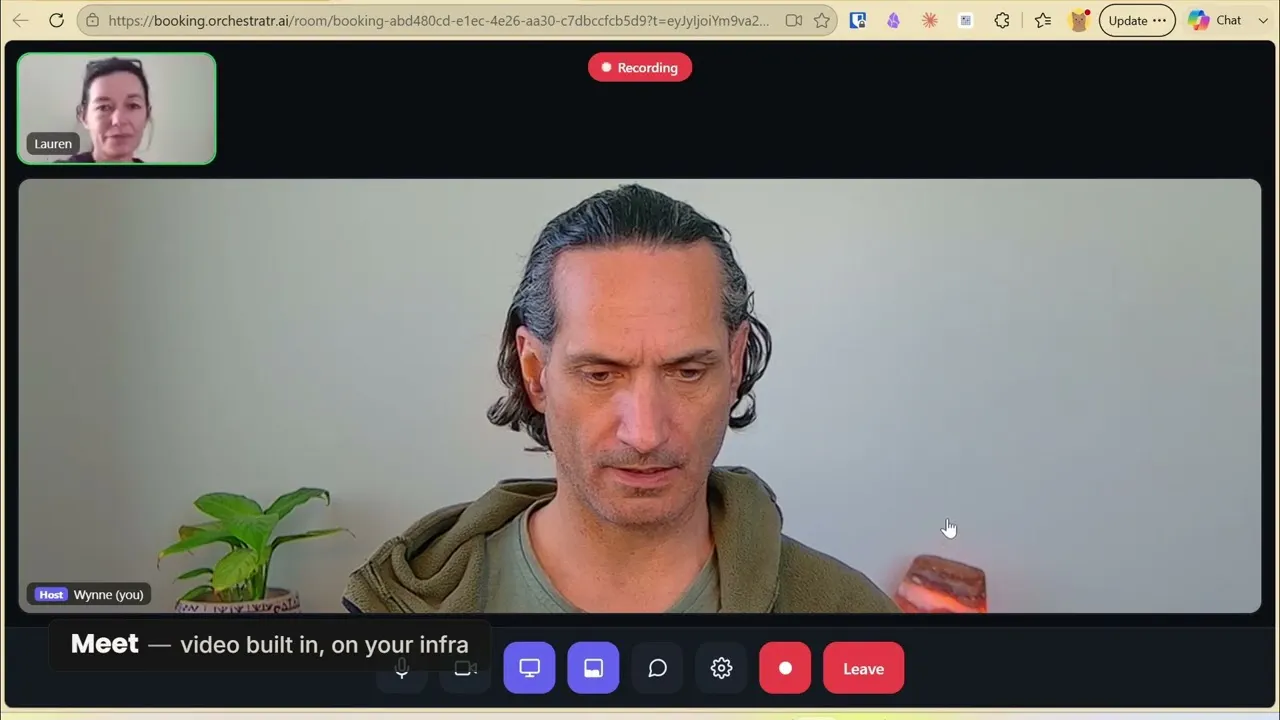Stop recording with the red record button

coord(785,668)
